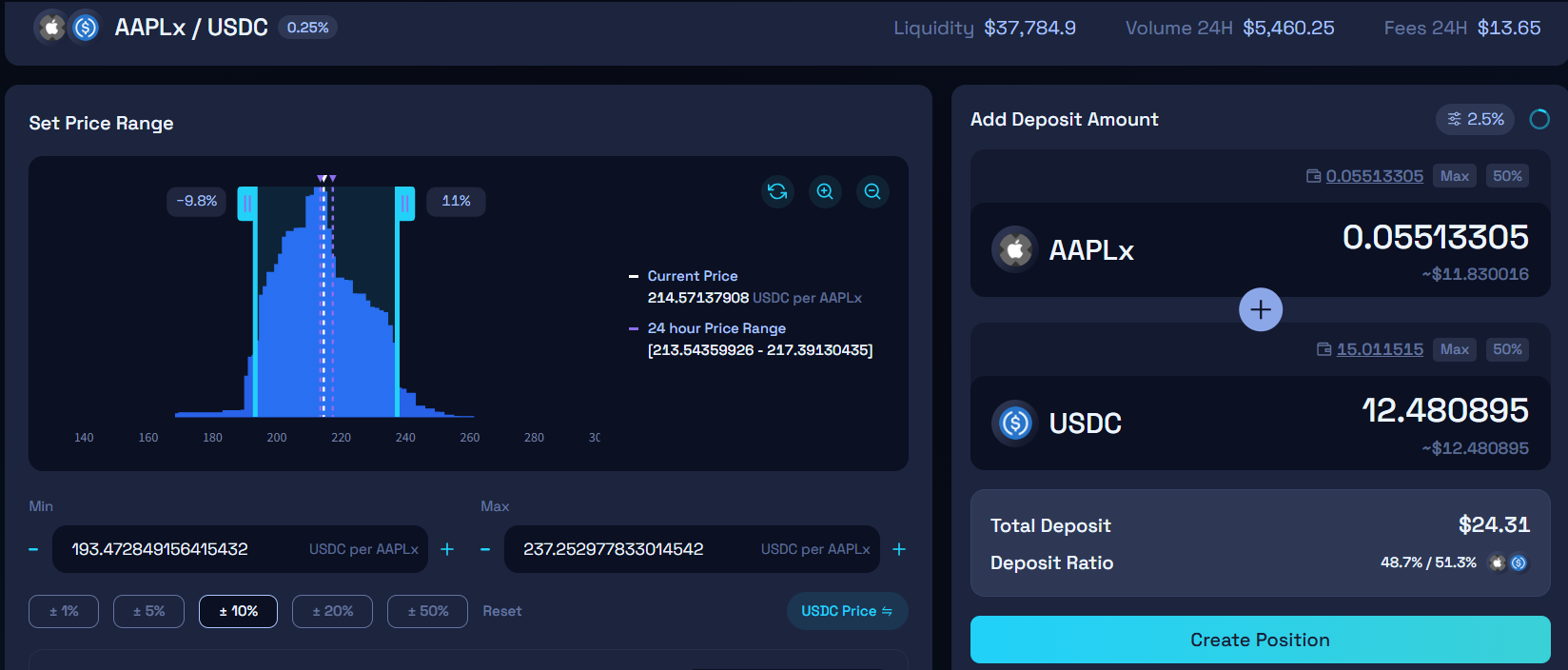The width and height of the screenshot is (1568, 670).
Task: Click the 24 hour Price Range legend
Action: (x=716, y=328)
